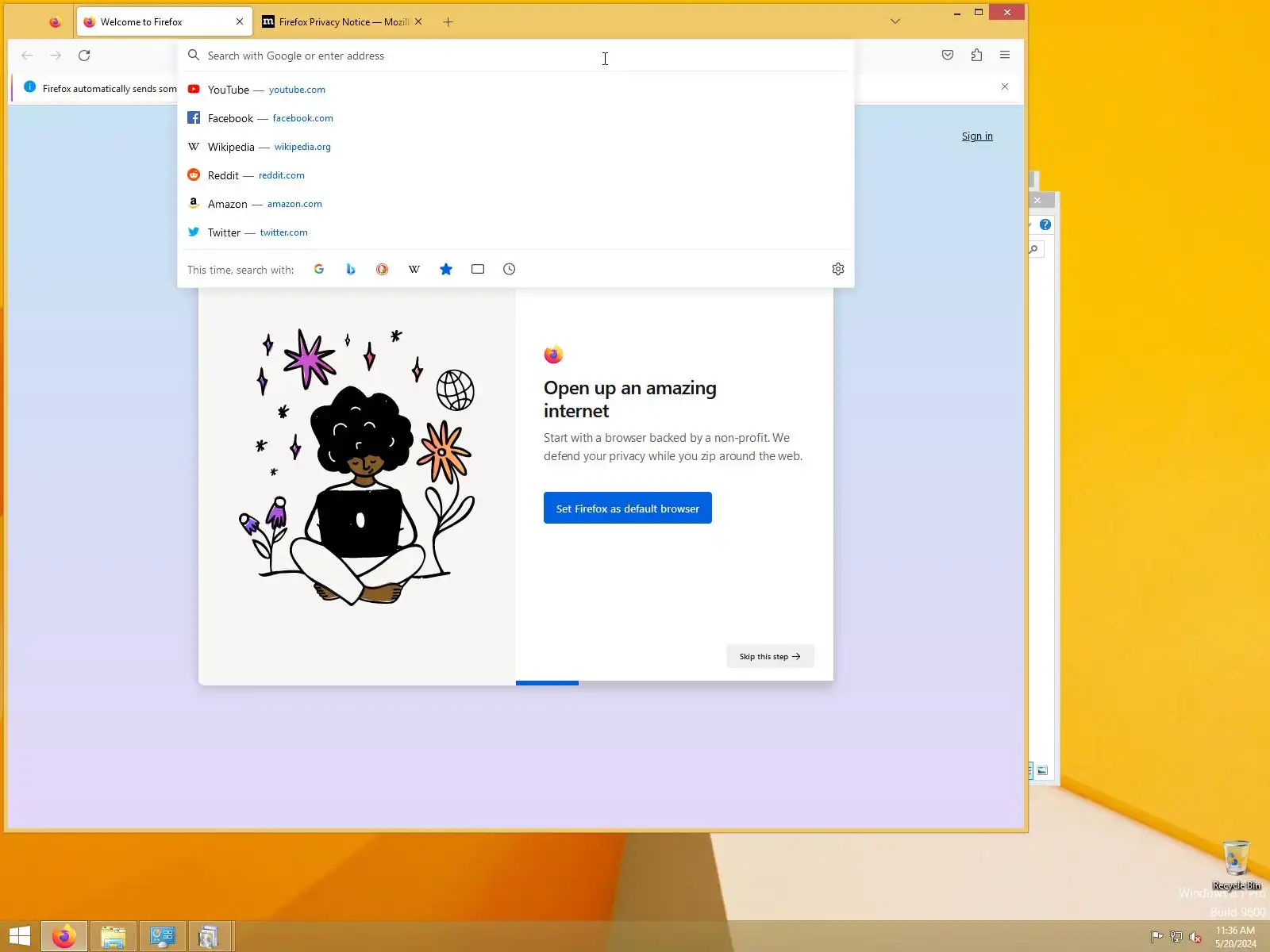Search this time with DuckDuckGo
The height and width of the screenshot is (952, 1270).
[x=383, y=269]
